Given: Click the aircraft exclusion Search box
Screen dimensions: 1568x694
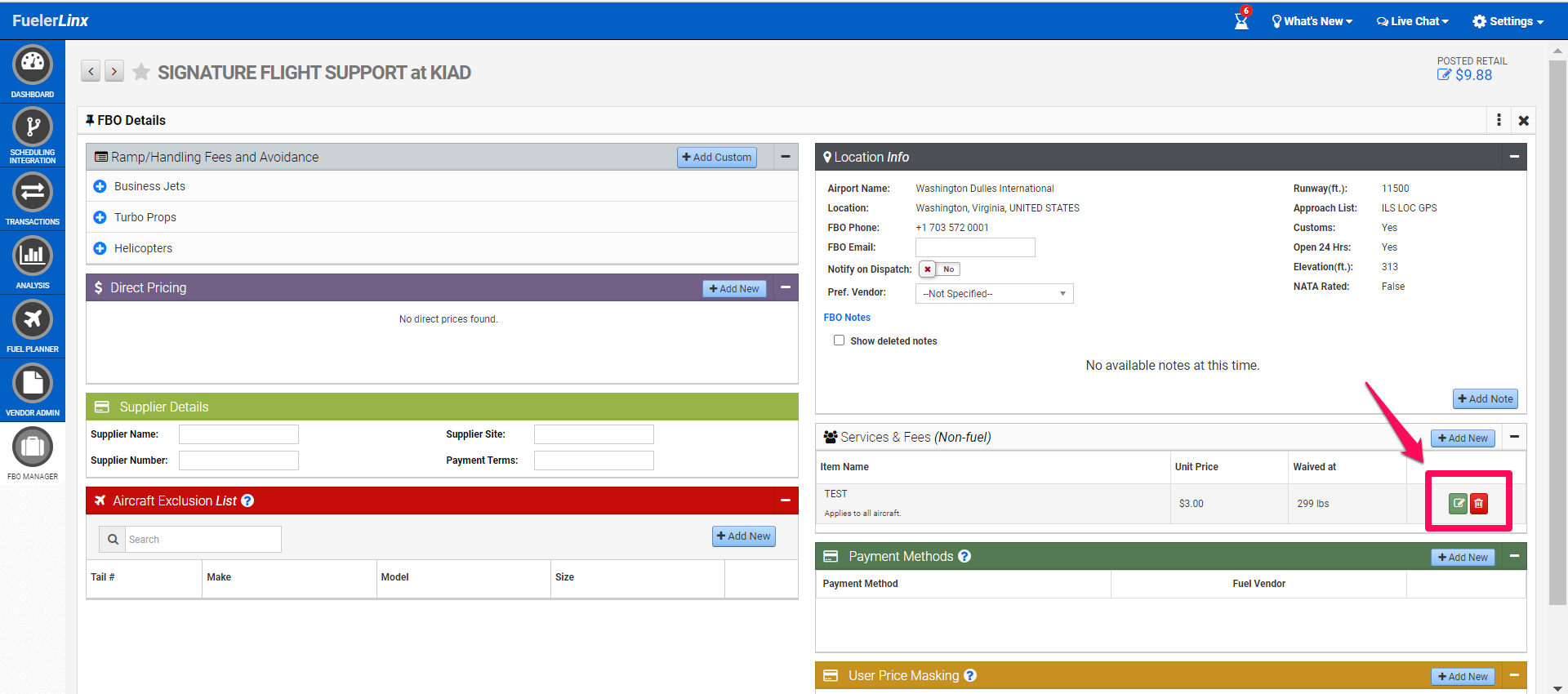Looking at the screenshot, I should 203,539.
